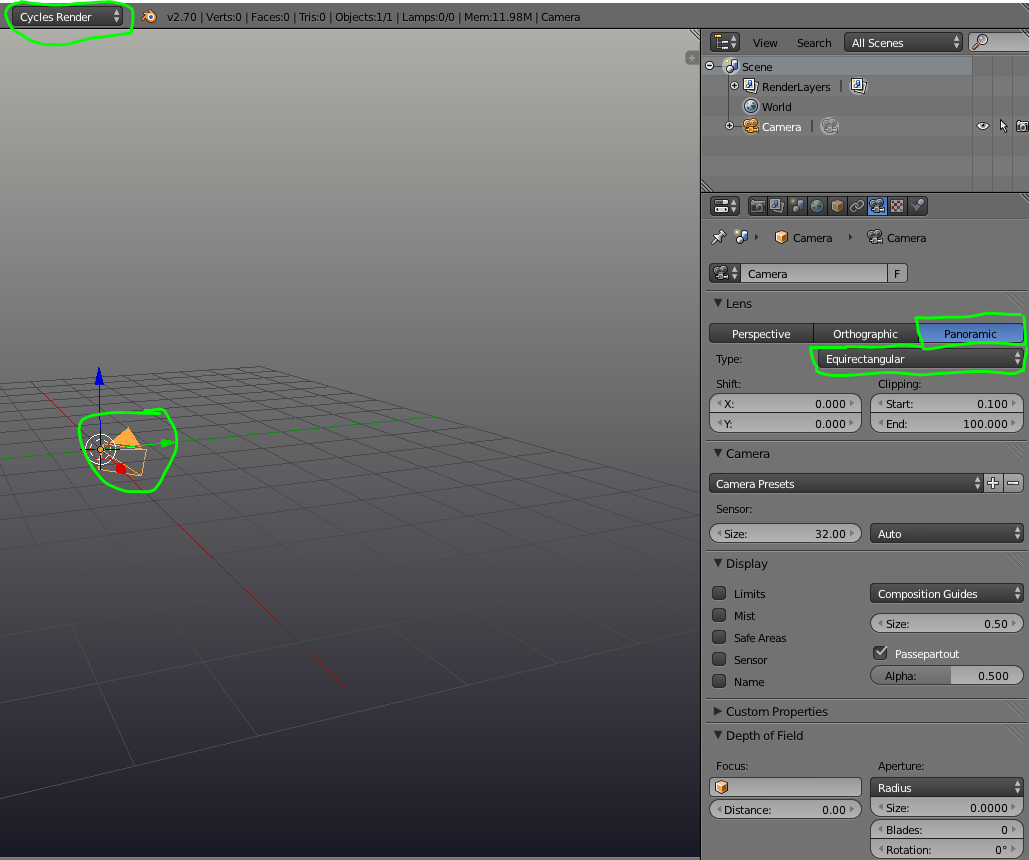Screen dimensions: 1029x860
Task: Collapse the Depth of Field panel
Action: pyautogui.click(x=718, y=735)
